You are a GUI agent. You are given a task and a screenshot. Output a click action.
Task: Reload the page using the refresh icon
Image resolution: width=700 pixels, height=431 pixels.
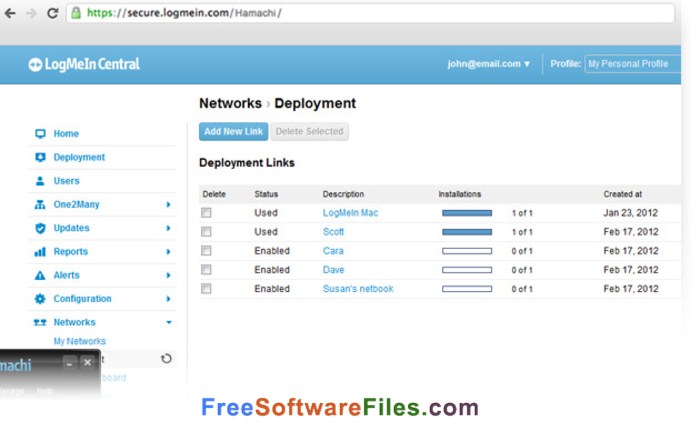pos(53,13)
